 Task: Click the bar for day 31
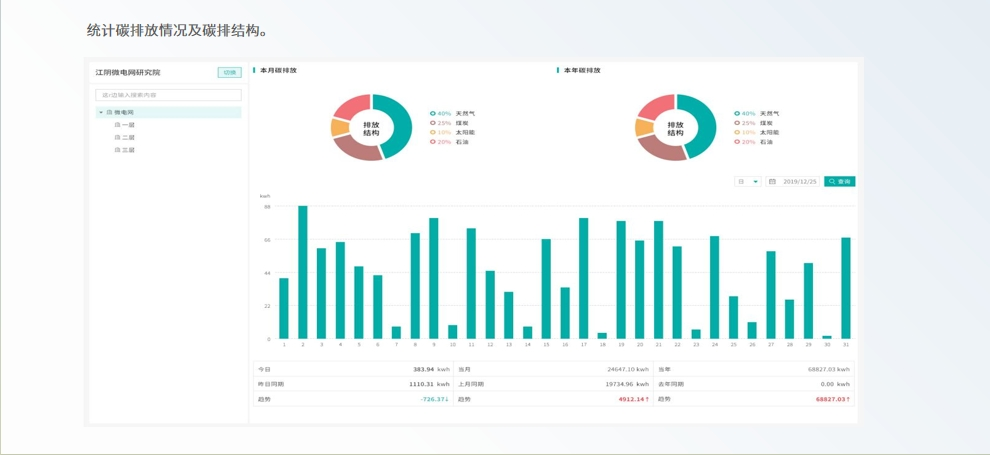pyautogui.click(x=846, y=288)
